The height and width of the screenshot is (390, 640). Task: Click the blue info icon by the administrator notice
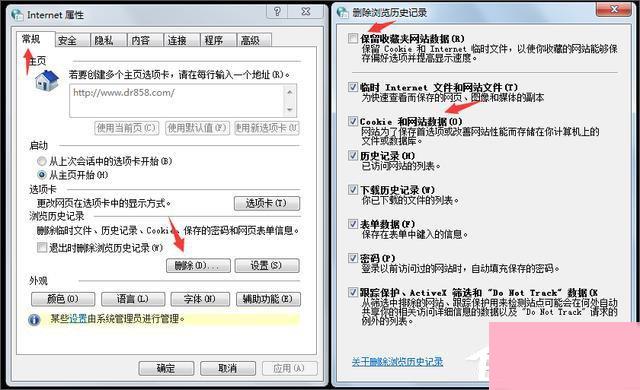(x=34, y=319)
